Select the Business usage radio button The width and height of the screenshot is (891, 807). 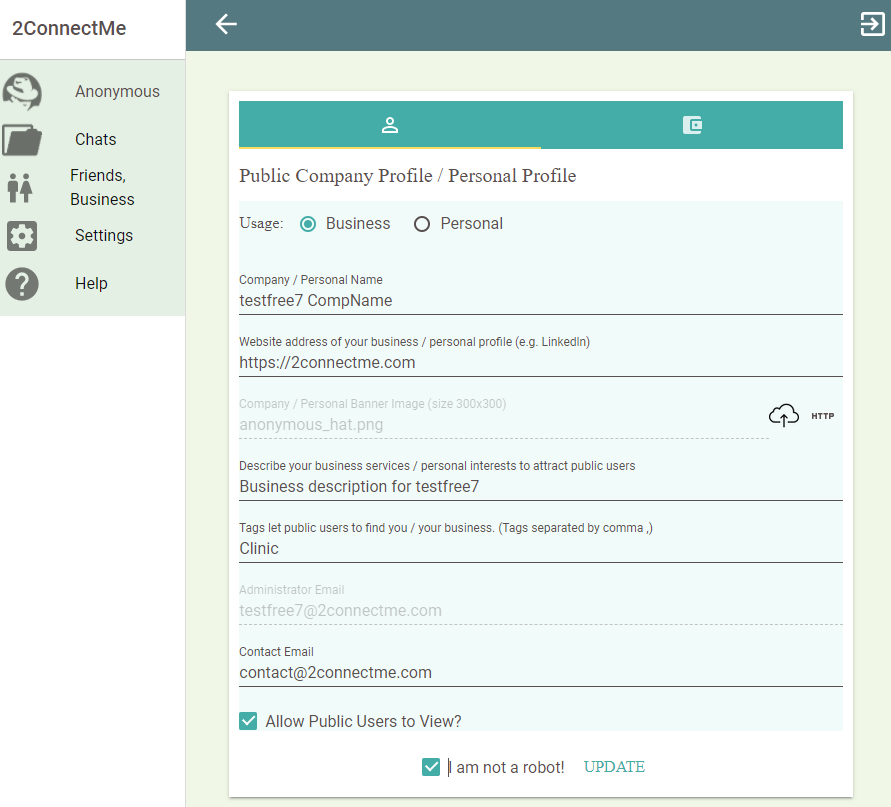[309, 224]
